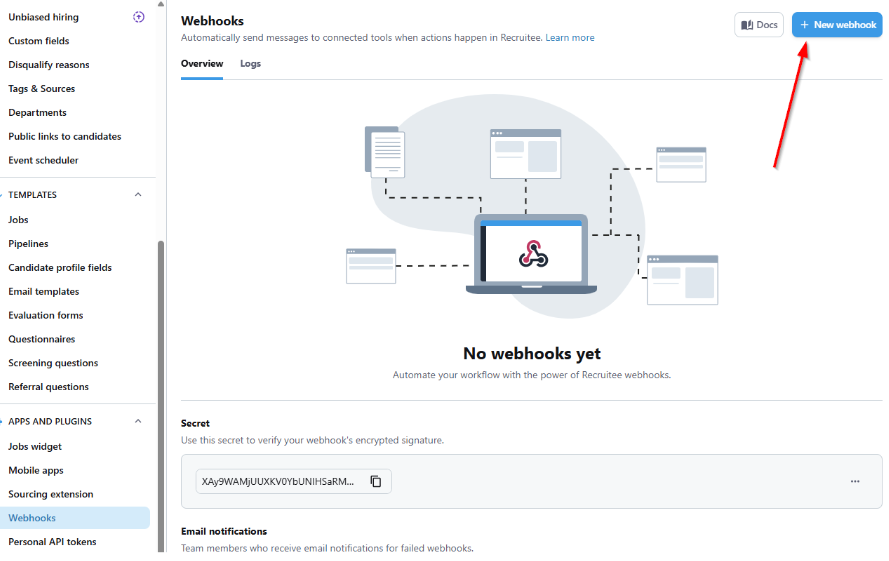The width and height of the screenshot is (889, 561).
Task: Open Tags & Sources settings
Action: (41, 88)
